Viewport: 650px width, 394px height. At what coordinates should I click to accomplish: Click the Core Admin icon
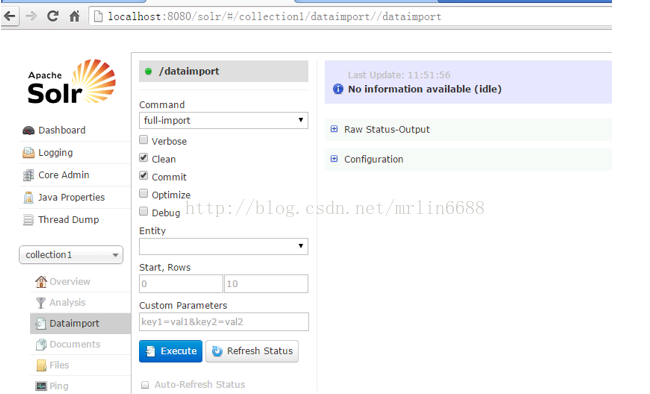(28, 175)
